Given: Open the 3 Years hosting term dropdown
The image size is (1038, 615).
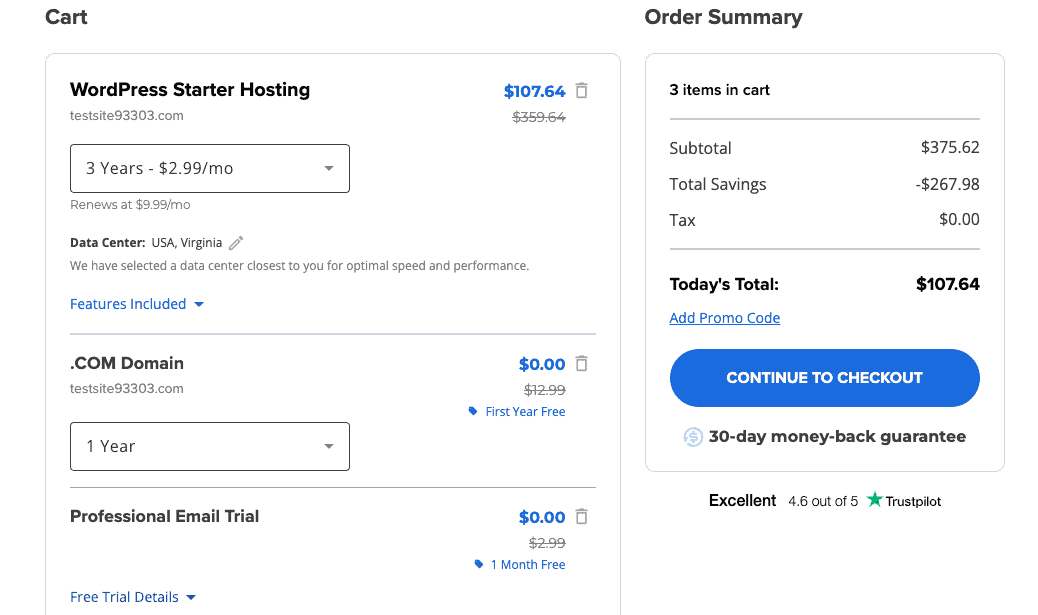Looking at the screenshot, I should [x=210, y=169].
